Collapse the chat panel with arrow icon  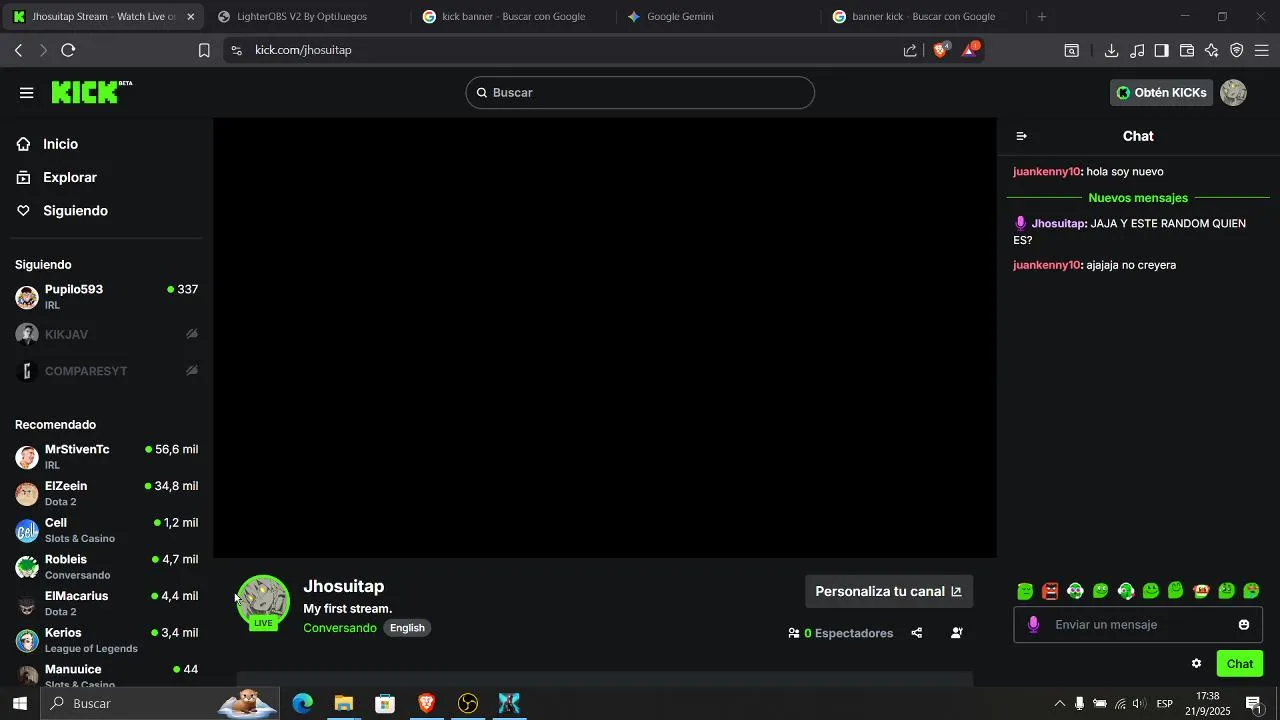click(x=1022, y=136)
